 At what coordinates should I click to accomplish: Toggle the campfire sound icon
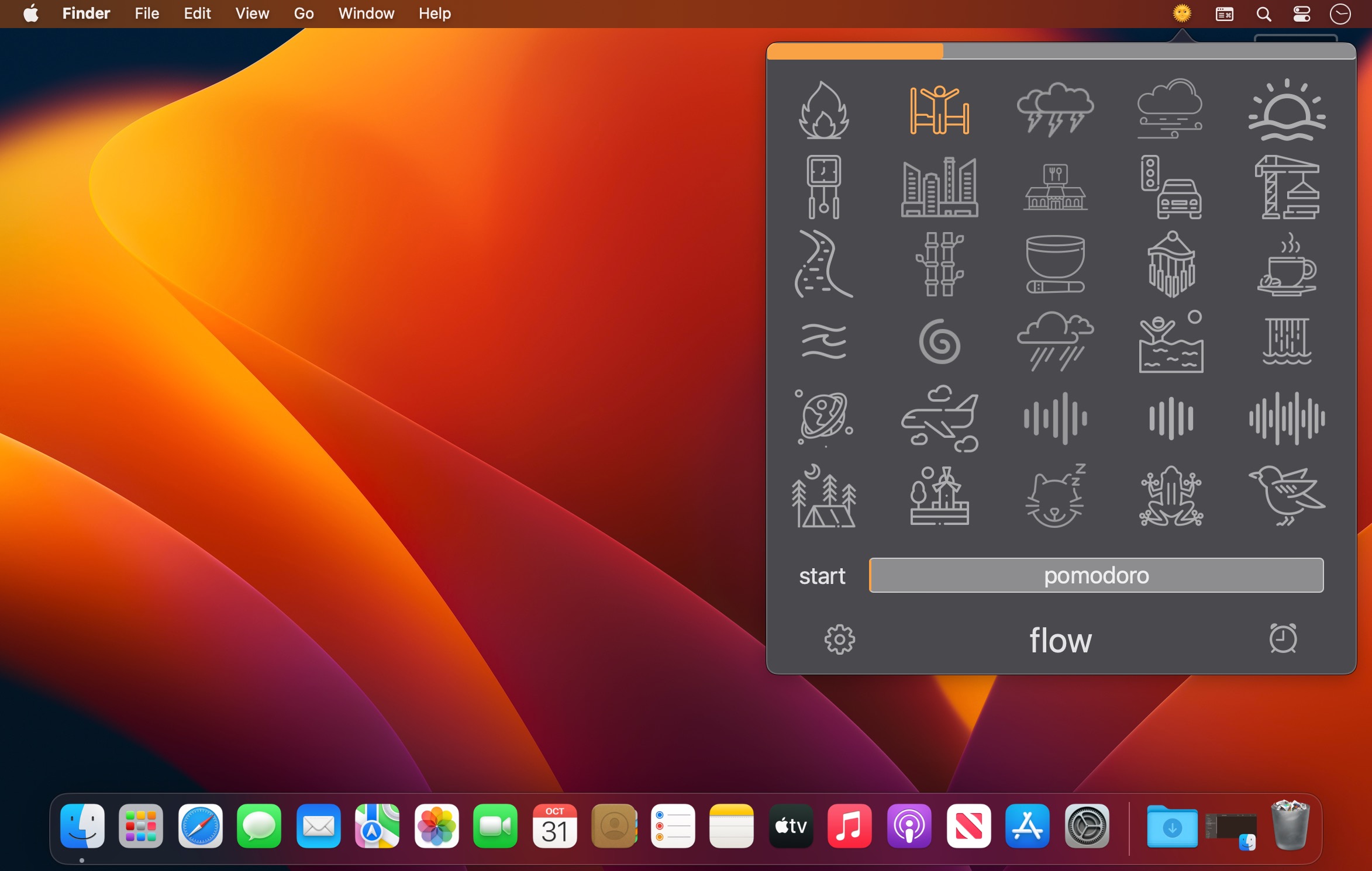[823, 110]
